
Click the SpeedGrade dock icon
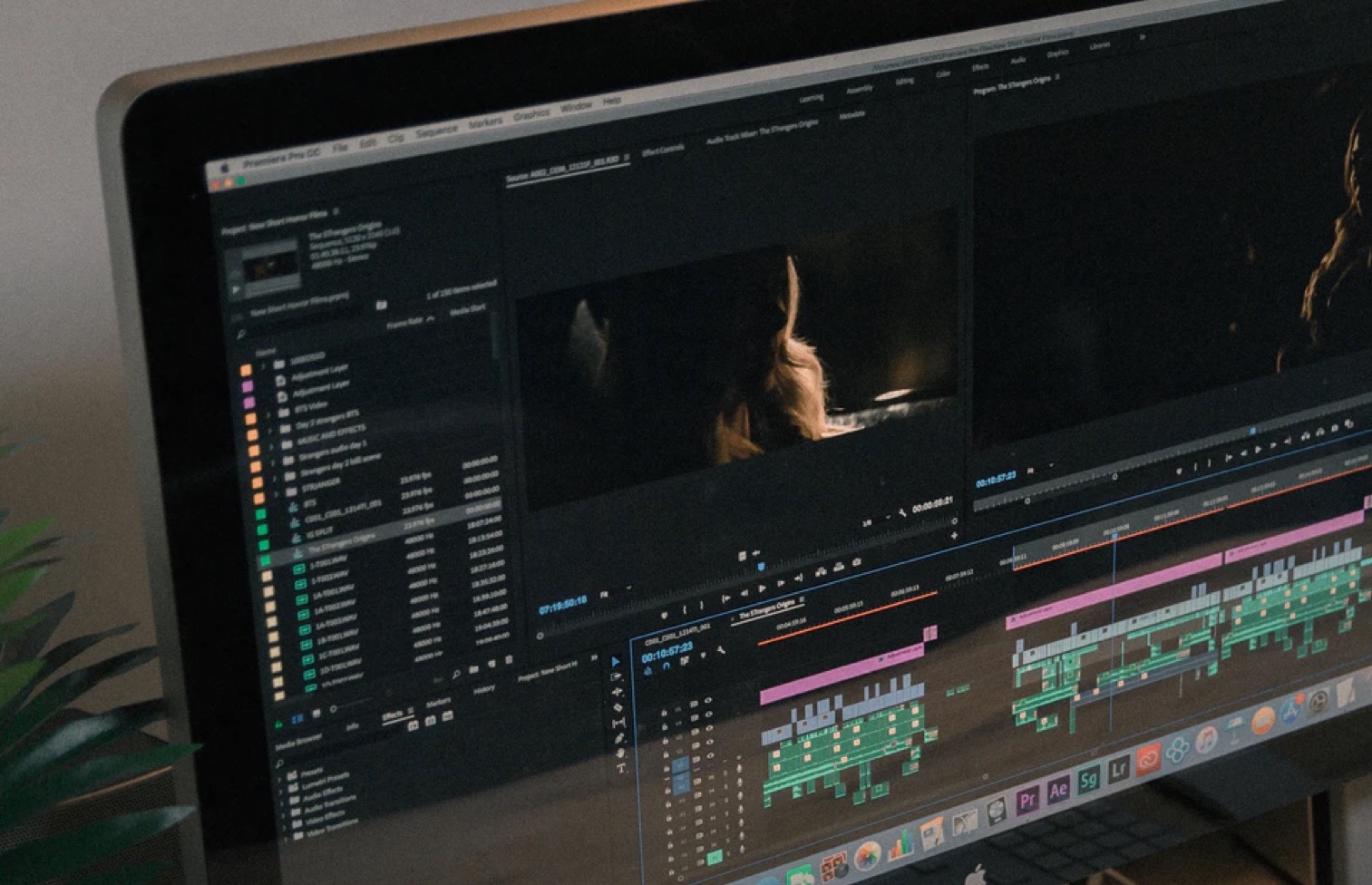click(1088, 780)
